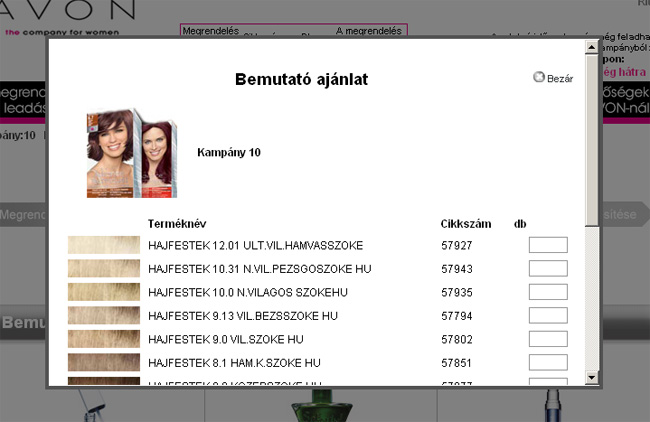Close the dialog with the Bezár icon
Viewport: 650px width, 422px height.
click(x=538, y=77)
